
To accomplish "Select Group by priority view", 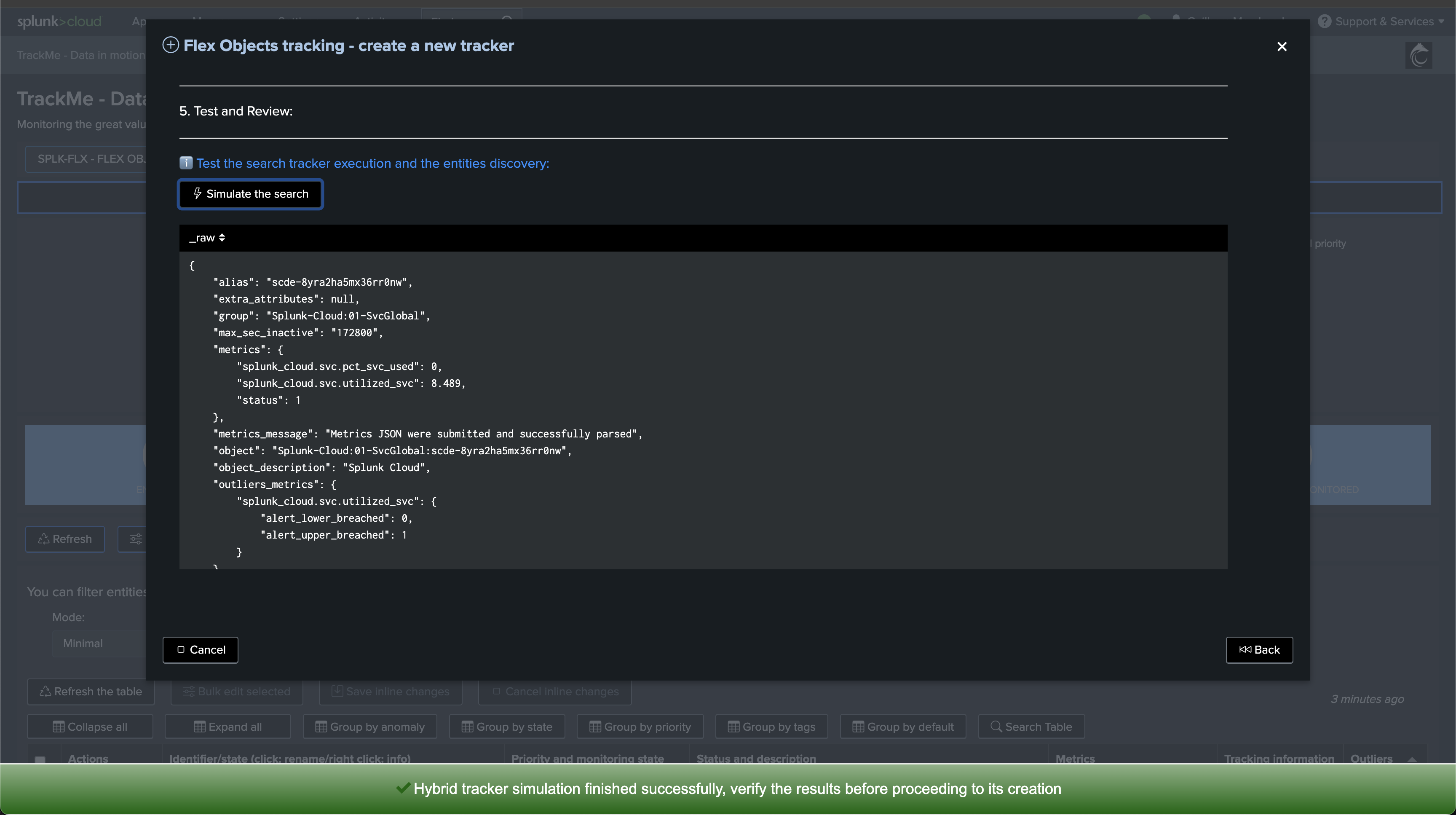I will tap(640, 727).
